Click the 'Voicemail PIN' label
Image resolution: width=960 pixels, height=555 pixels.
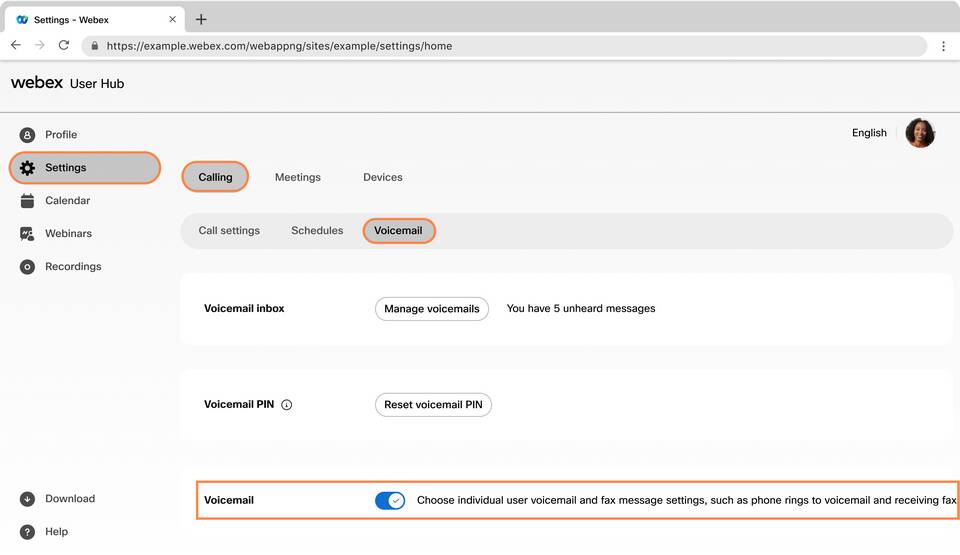pyautogui.click(x=239, y=405)
